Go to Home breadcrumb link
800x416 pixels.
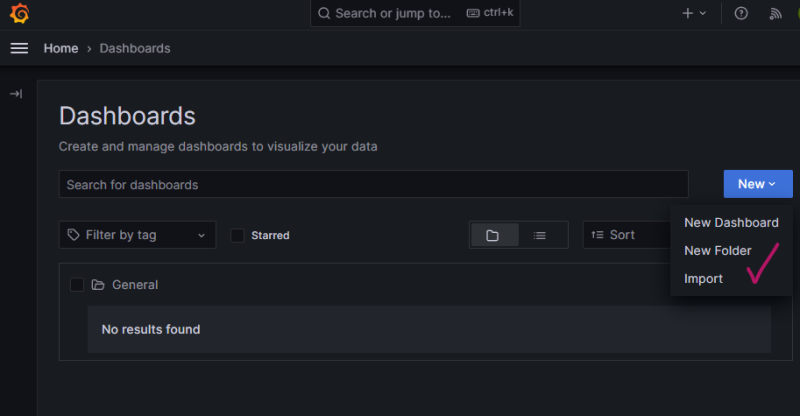[x=61, y=48]
